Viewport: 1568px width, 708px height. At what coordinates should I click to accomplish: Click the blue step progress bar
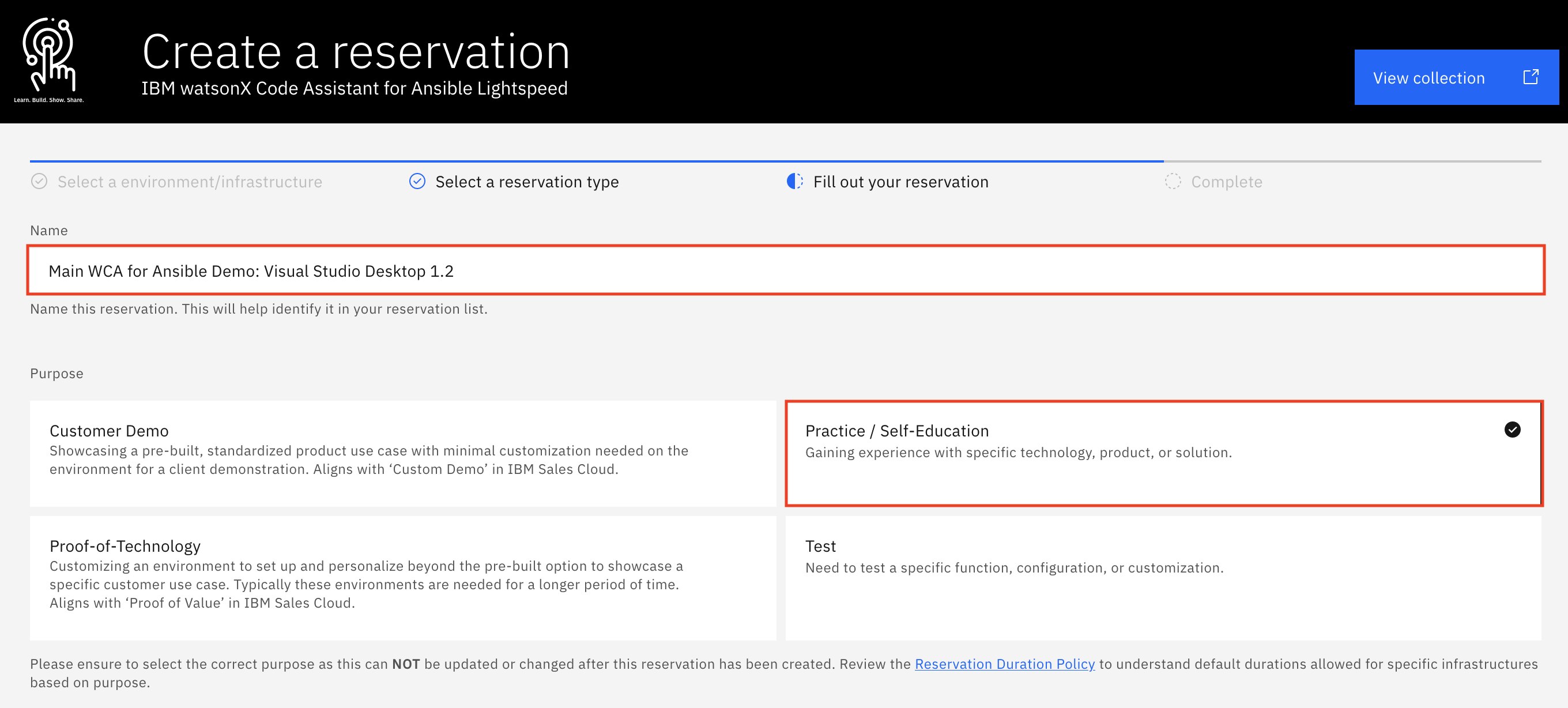597,161
